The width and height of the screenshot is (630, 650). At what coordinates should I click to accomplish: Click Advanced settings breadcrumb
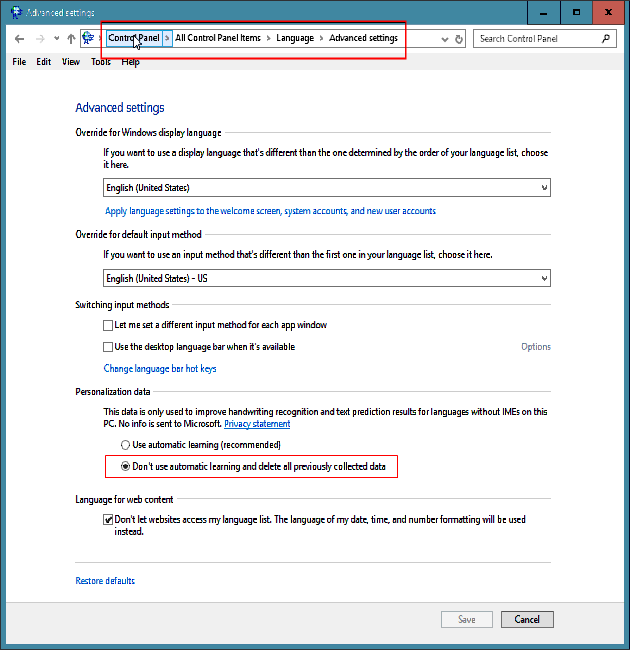(x=363, y=38)
